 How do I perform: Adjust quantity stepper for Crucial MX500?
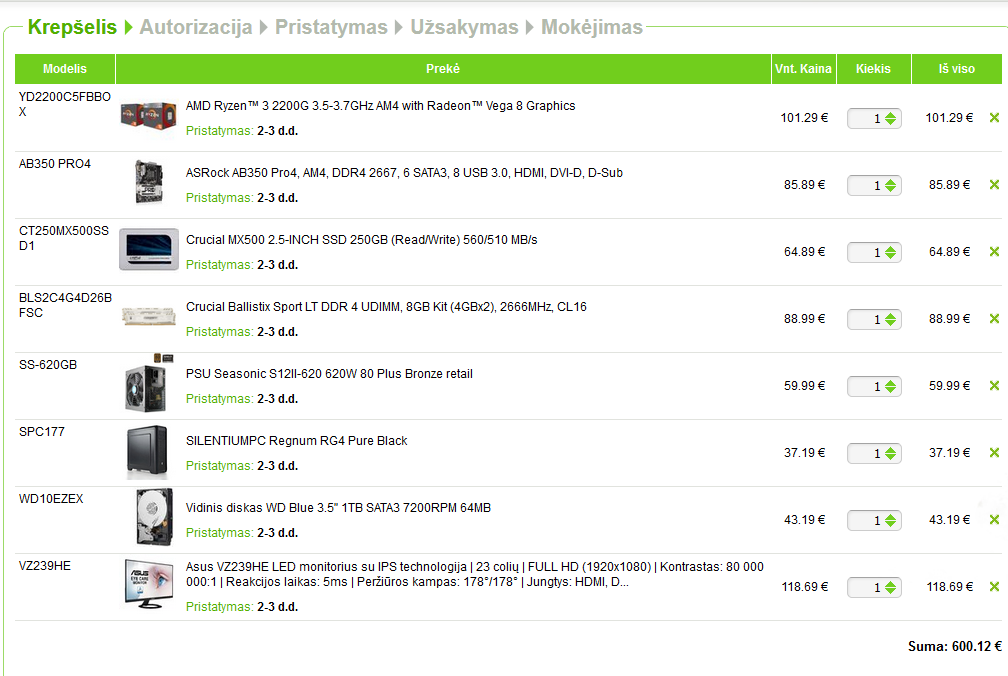click(x=890, y=253)
